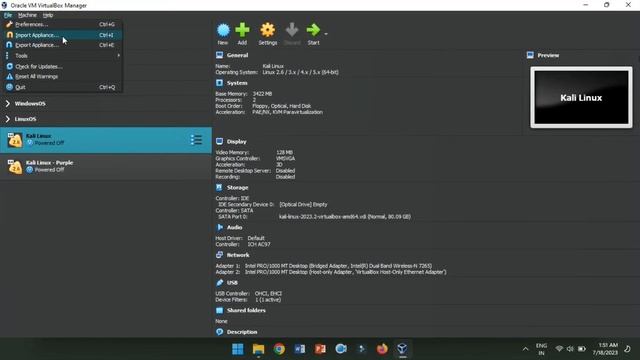Viewport: 640px width, 360px height.
Task: Click the Preview panel icon
Action: [x=530, y=55]
